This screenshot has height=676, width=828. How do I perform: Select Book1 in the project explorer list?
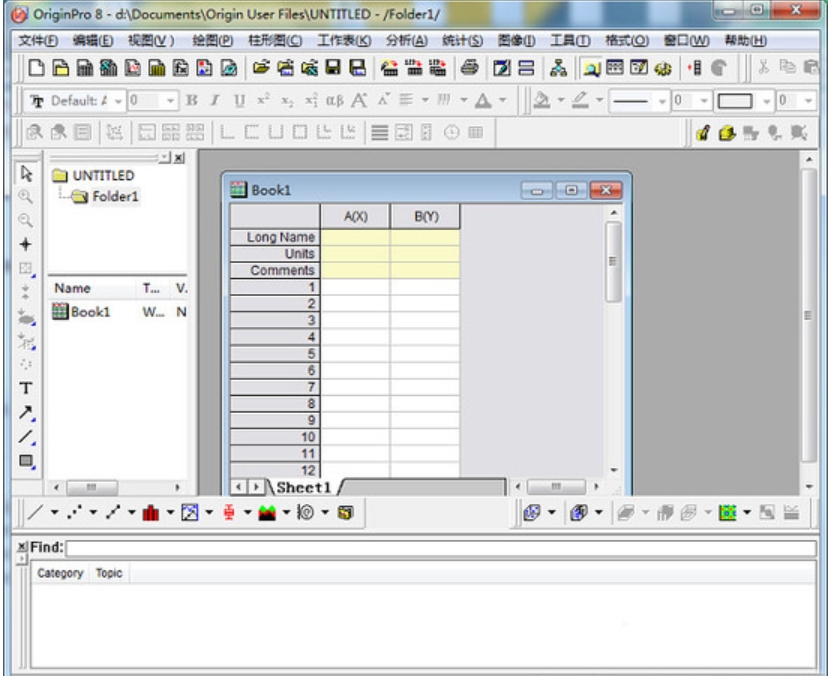click(x=82, y=312)
